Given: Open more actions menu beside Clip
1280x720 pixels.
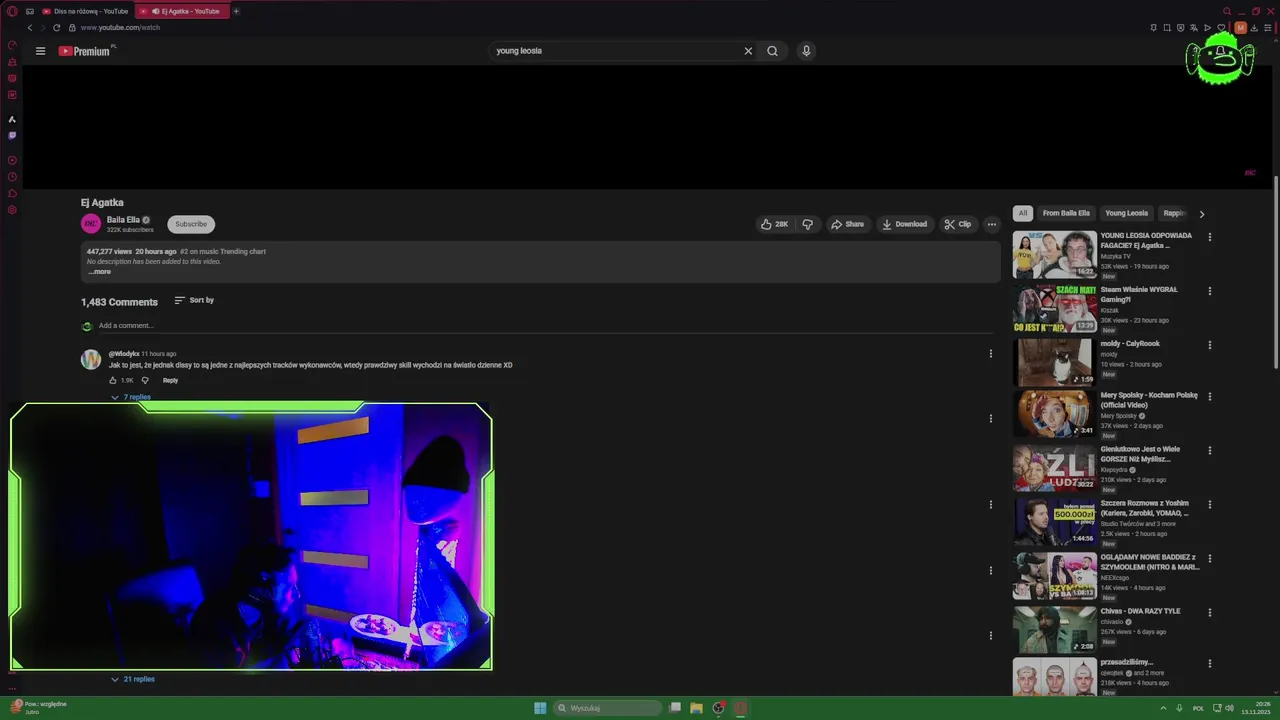Looking at the screenshot, I should pyautogui.click(x=992, y=224).
